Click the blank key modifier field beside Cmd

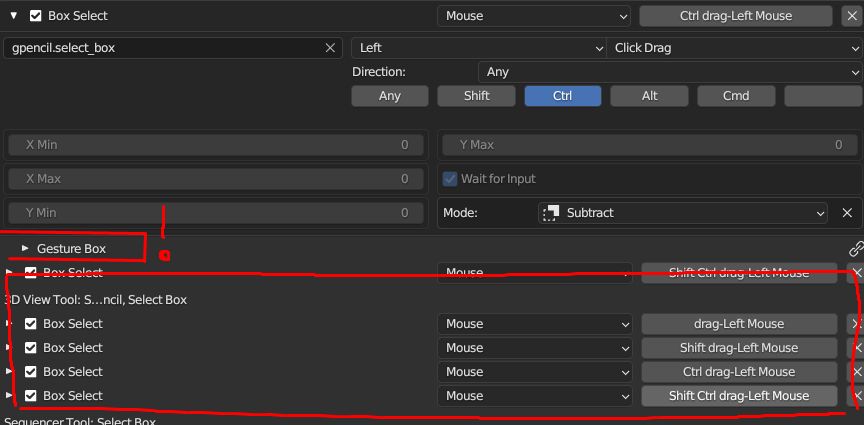tap(823, 96)
